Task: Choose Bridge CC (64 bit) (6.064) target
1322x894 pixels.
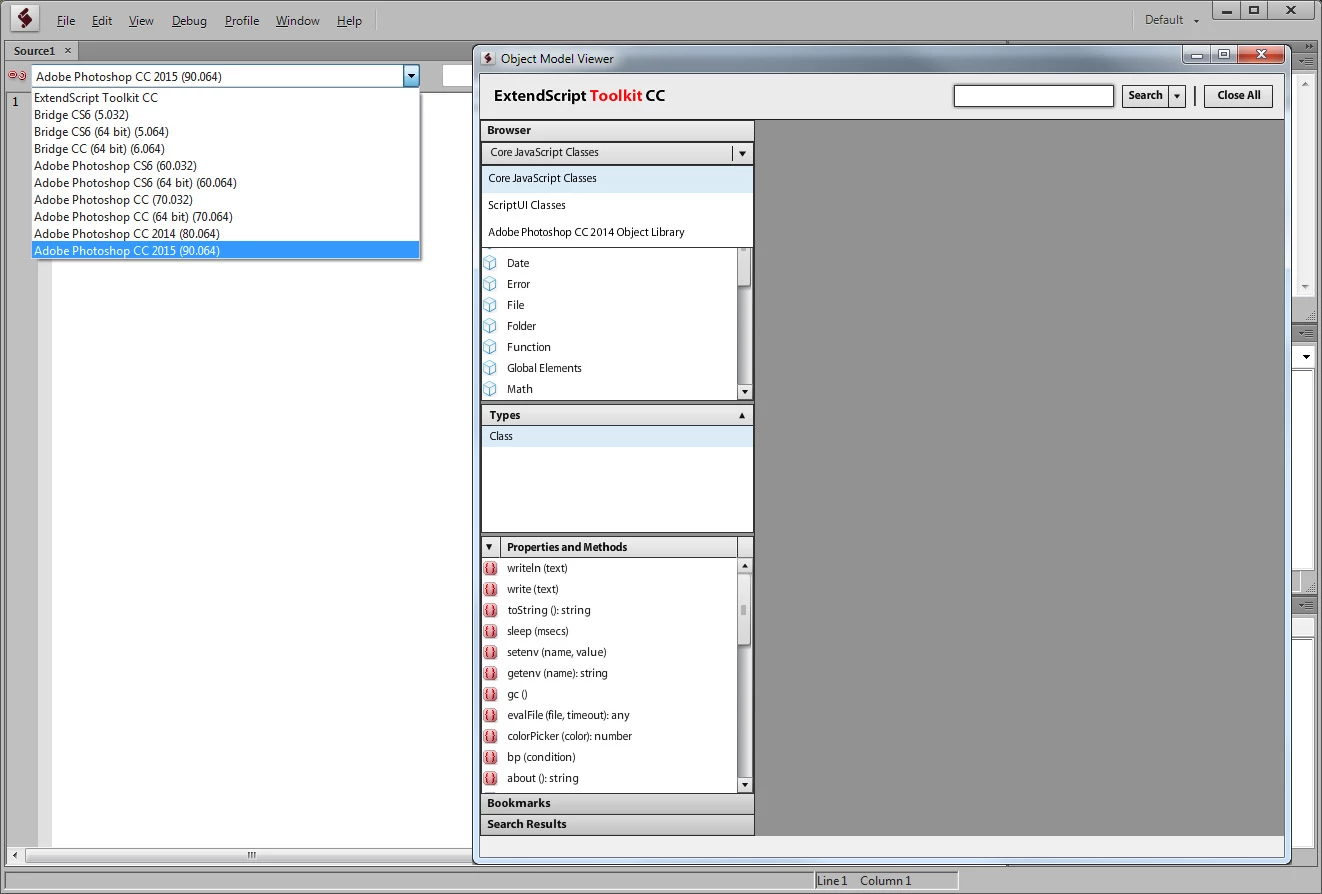Action: (225, 149)
